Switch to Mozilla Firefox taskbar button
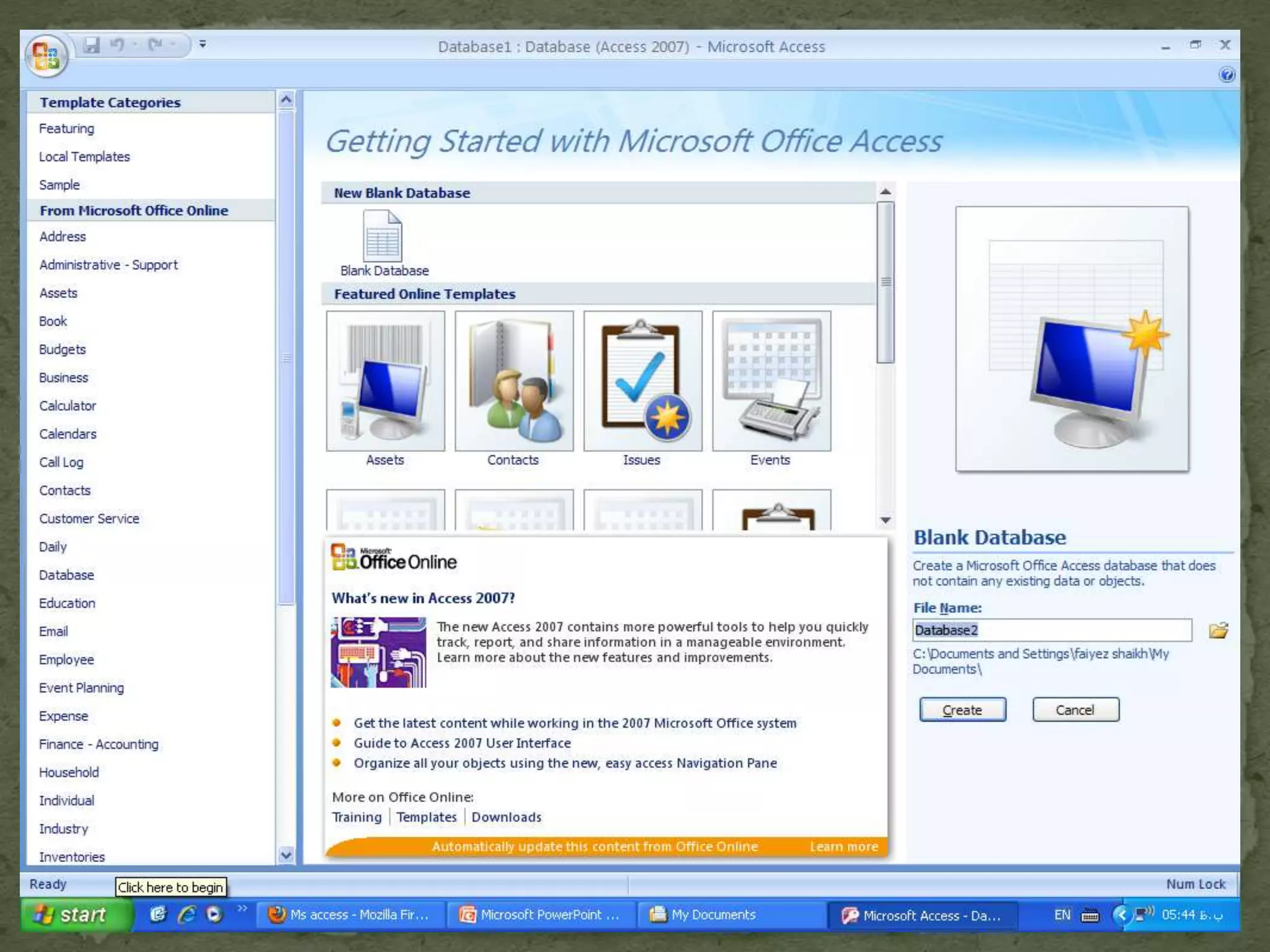Screen dimensions: 1270x952 point(350,915)
